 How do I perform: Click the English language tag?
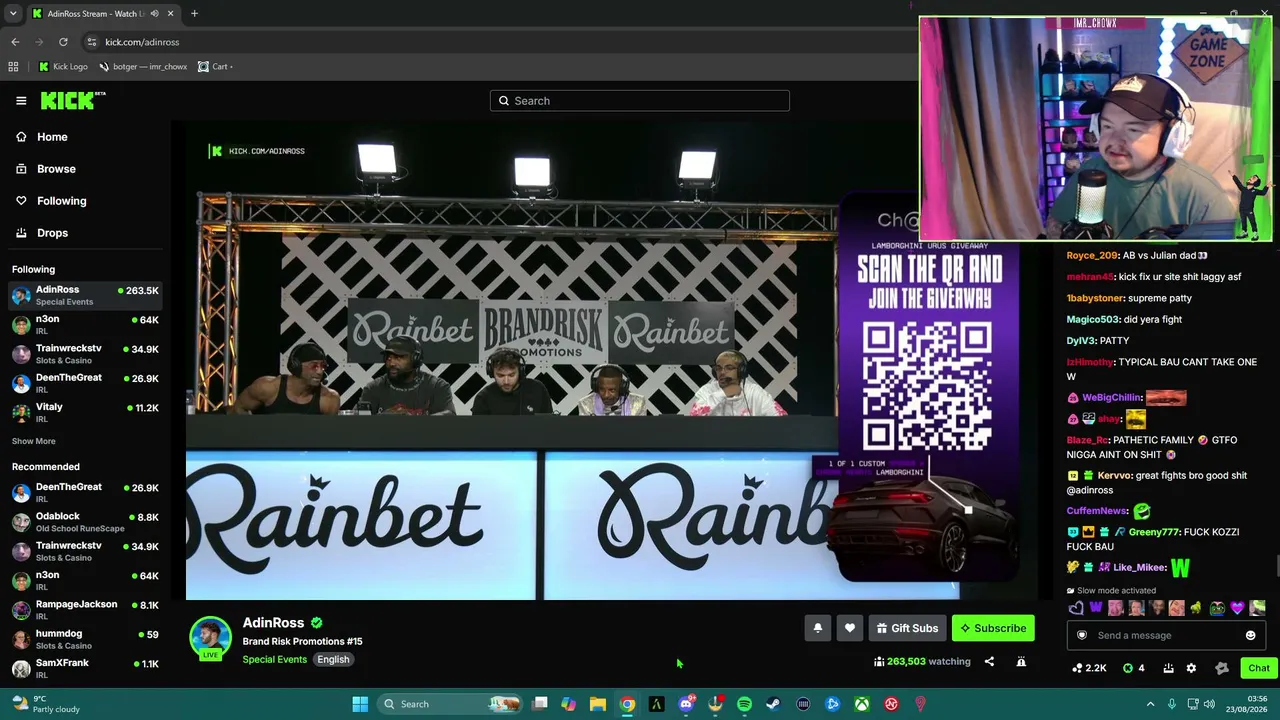333,660
